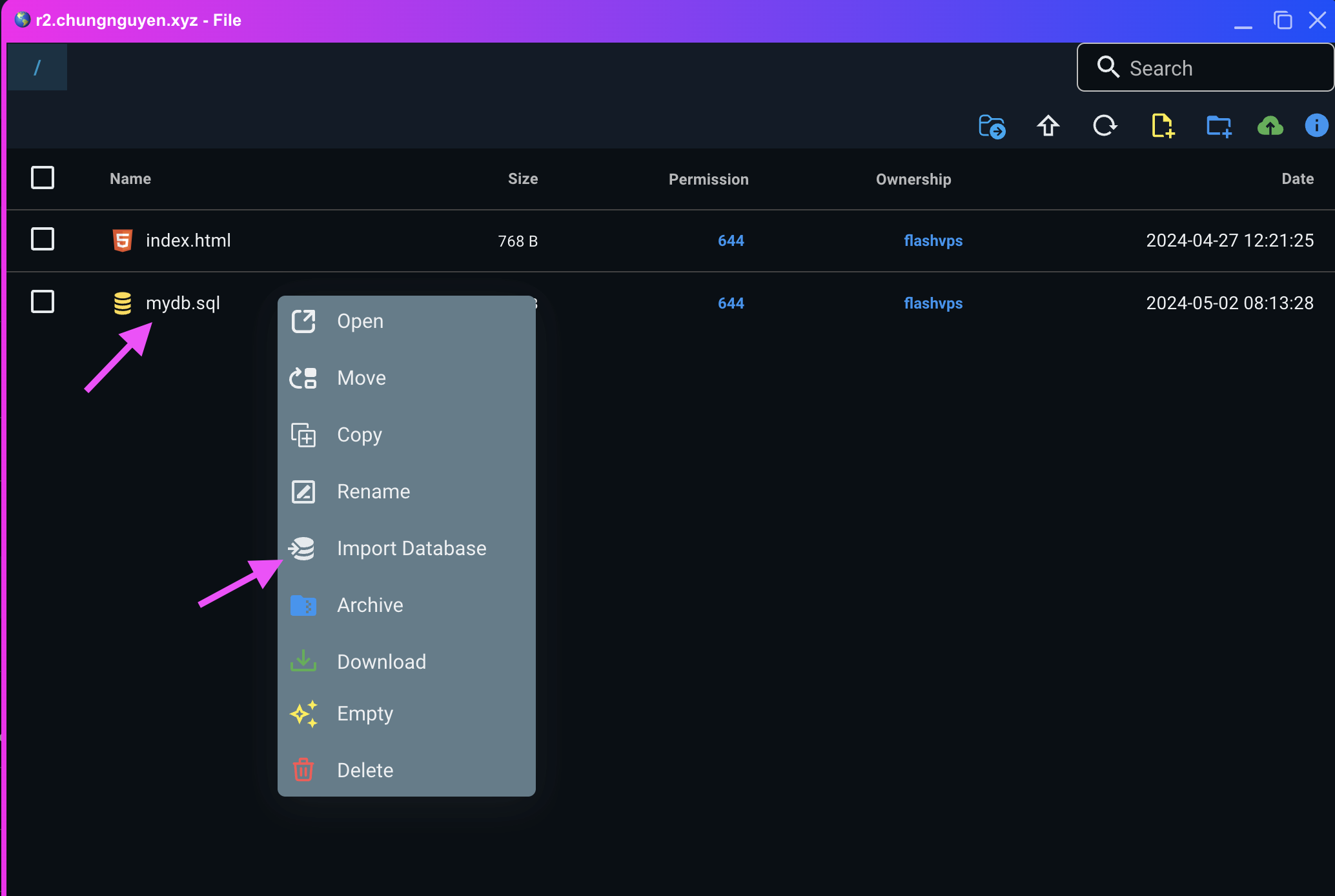Check the checkbox next to mydb.sql
The image size is (1335, 896).
43,301
